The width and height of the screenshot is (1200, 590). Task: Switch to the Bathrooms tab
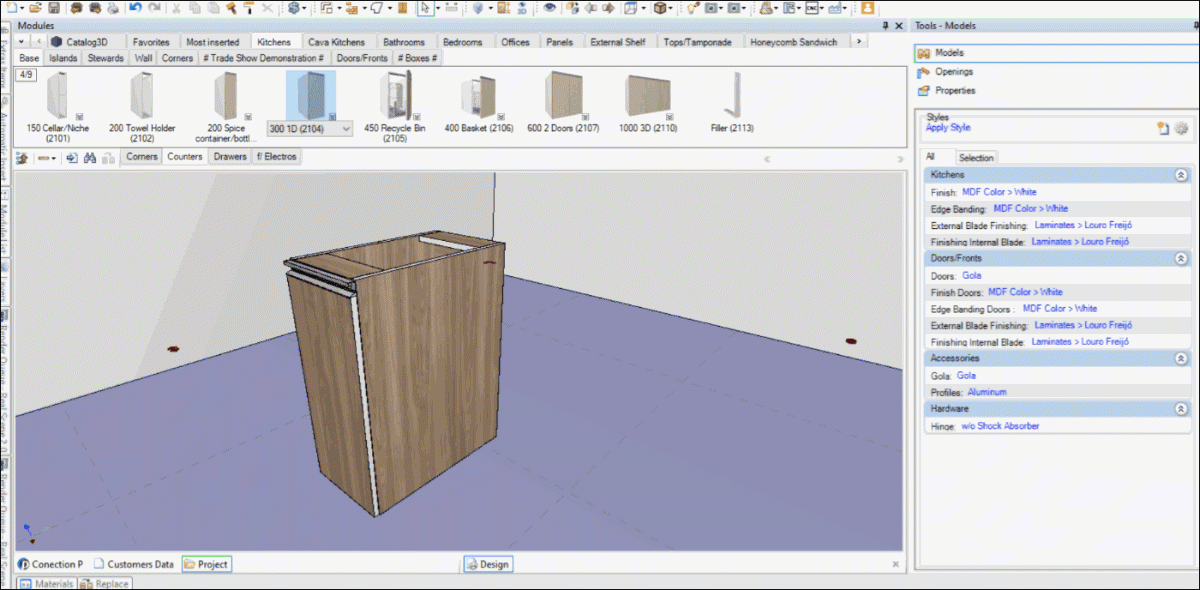point(404,42)
